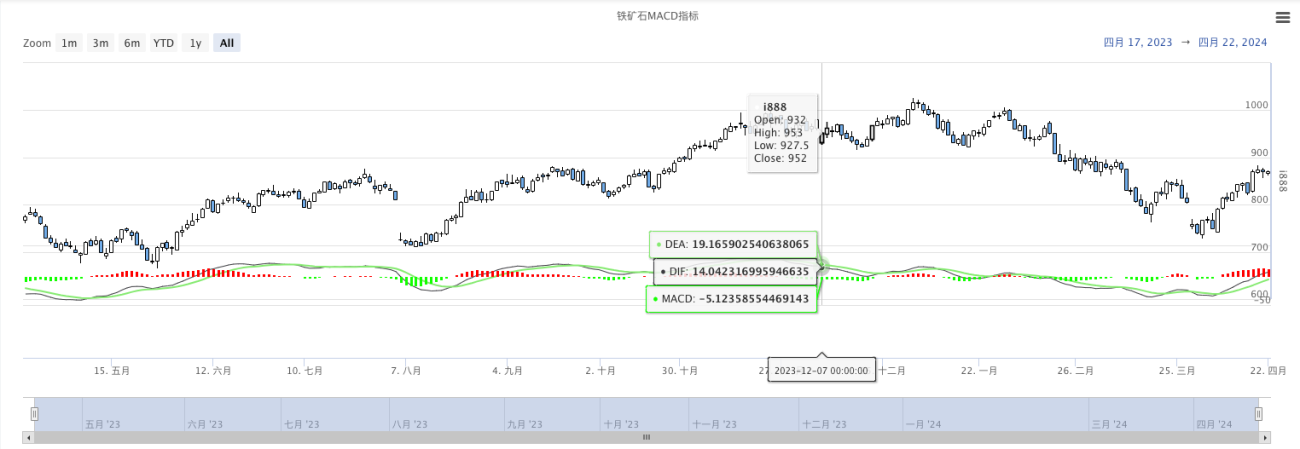Click the 800 price axis label
This screenshot has width=1300, height=449.
pyautogui.click(x=1260, y=199)
